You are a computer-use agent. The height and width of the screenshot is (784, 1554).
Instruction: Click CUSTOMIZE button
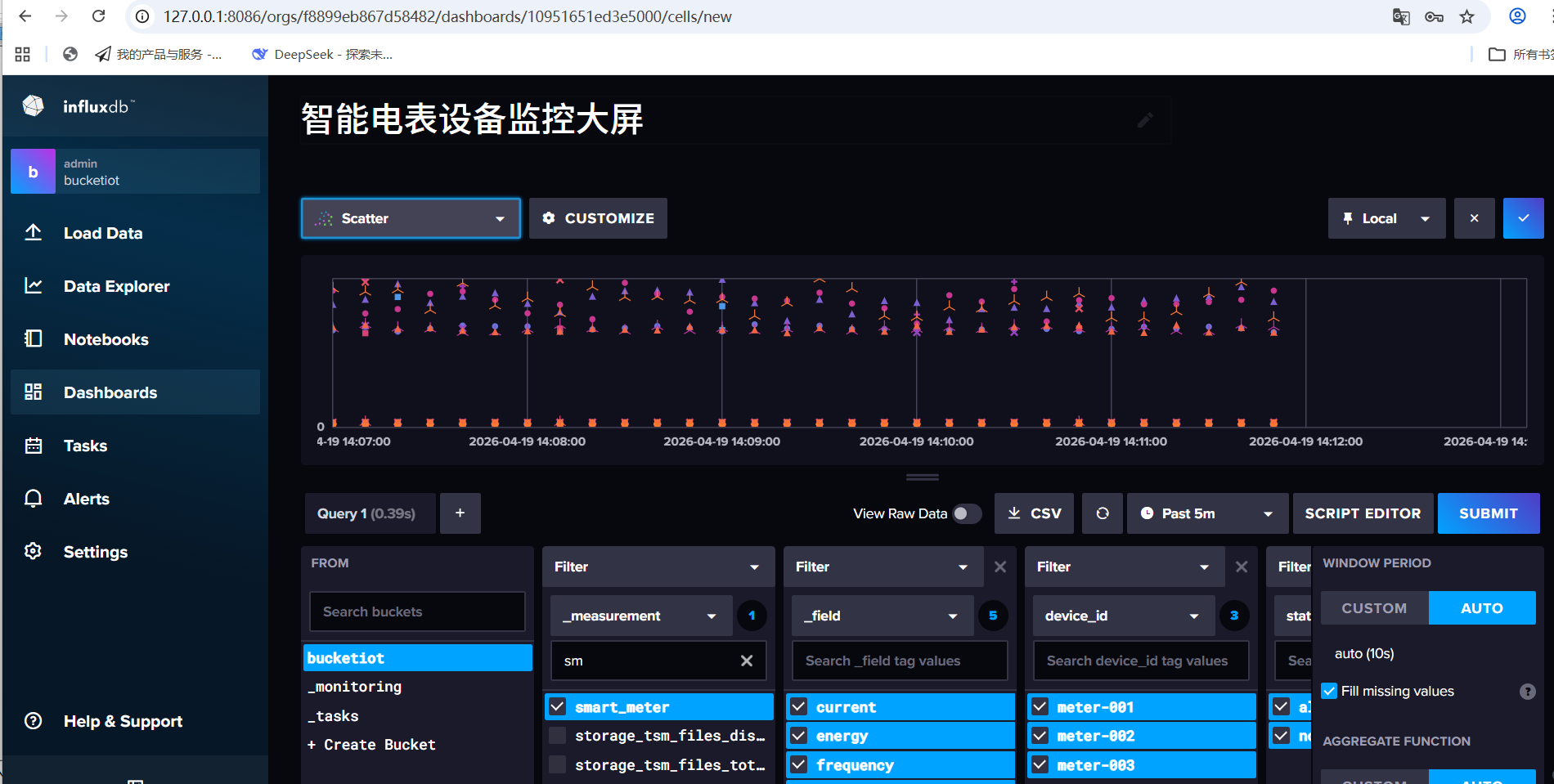(598, 218)
